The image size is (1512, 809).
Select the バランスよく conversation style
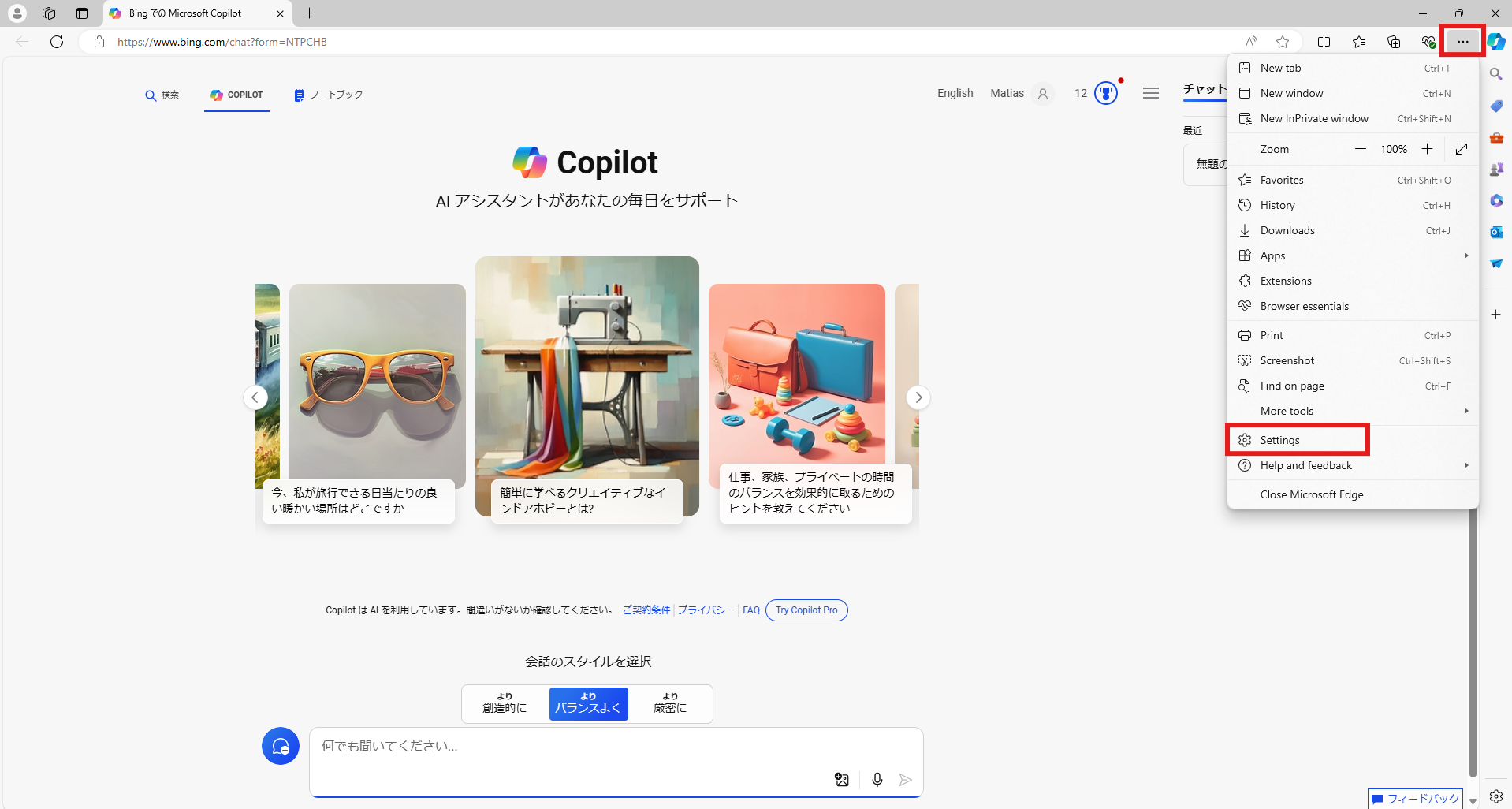(x=588, y=703)
